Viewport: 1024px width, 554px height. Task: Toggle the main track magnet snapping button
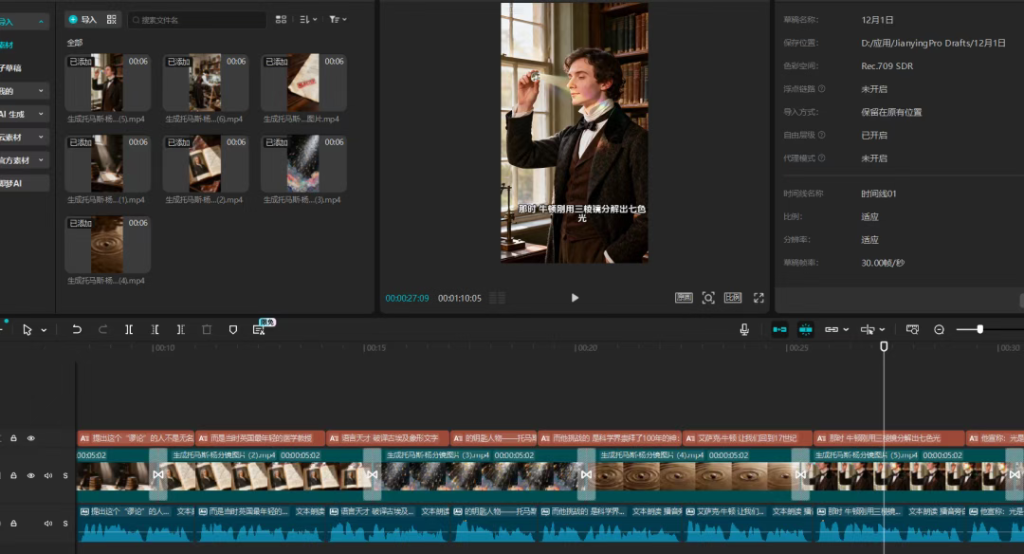[780, 329]
